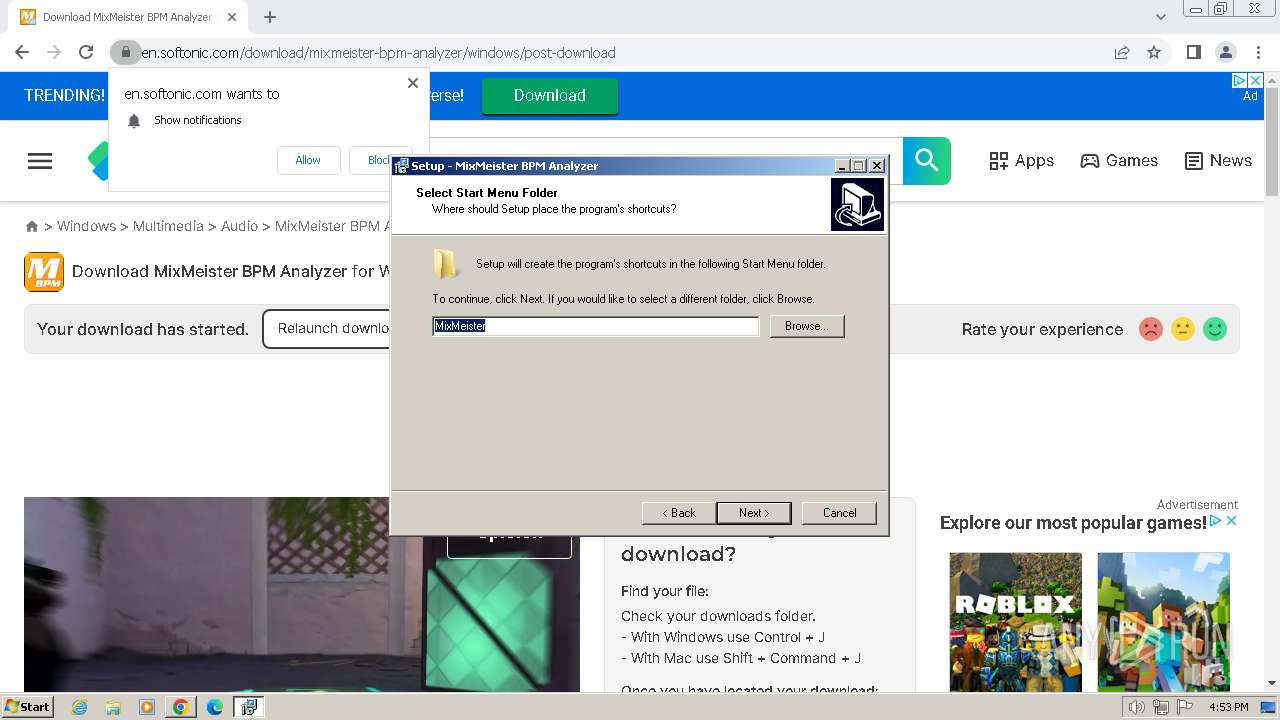Switch to Chrome in taskbar

(x=181, y=707)
